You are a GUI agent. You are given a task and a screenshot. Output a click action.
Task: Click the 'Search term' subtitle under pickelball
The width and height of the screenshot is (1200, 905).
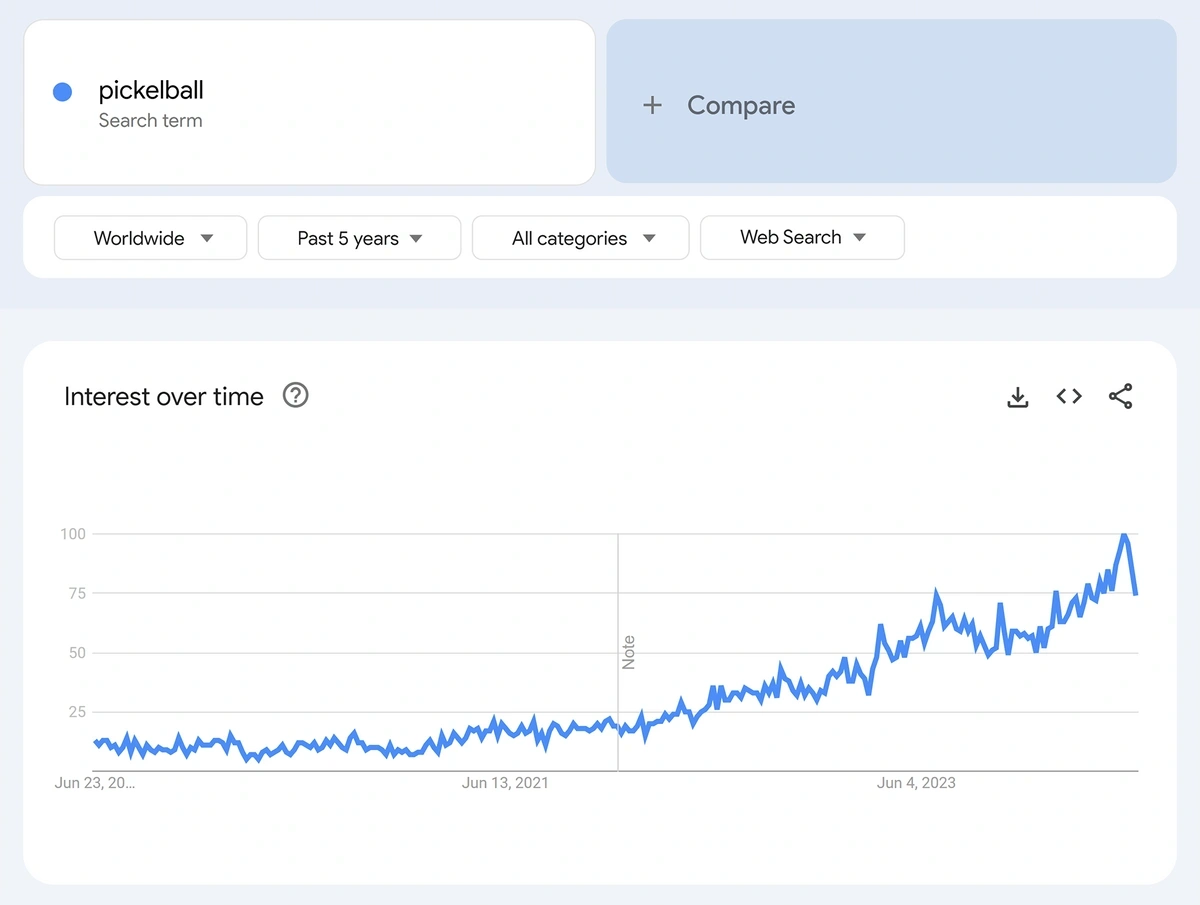pyautogui.click(x=150, y=121)
